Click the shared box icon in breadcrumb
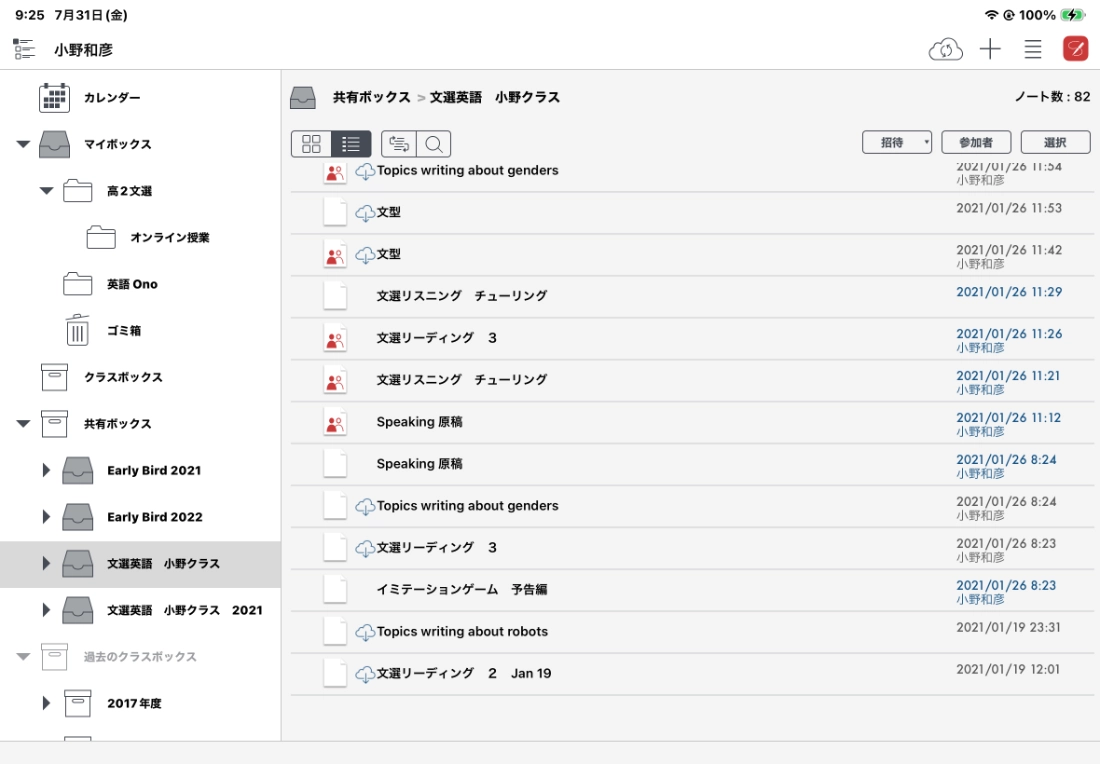 [303, 98]
